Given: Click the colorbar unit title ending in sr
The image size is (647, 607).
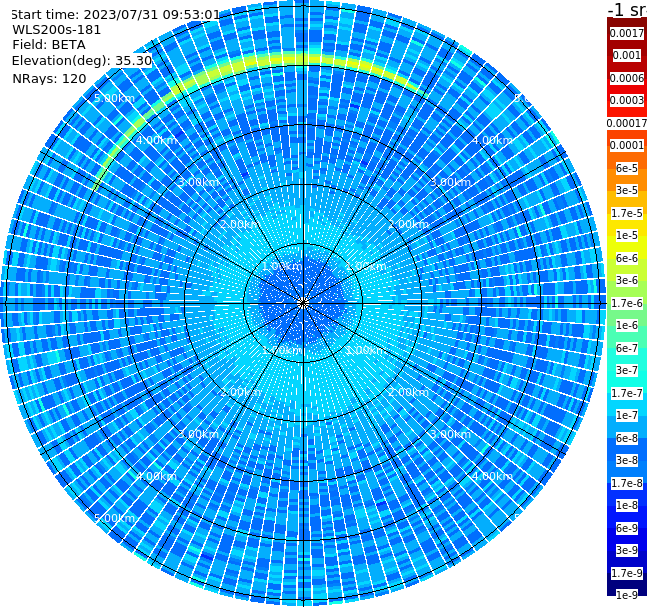Looking at the screenshot, I should pyautogui.click(x=627, y=9).
